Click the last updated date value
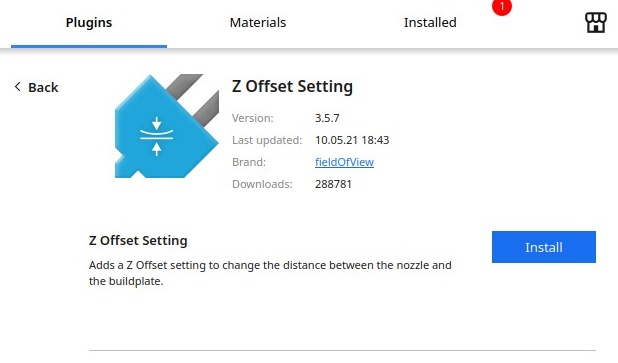 click(352, 140)
